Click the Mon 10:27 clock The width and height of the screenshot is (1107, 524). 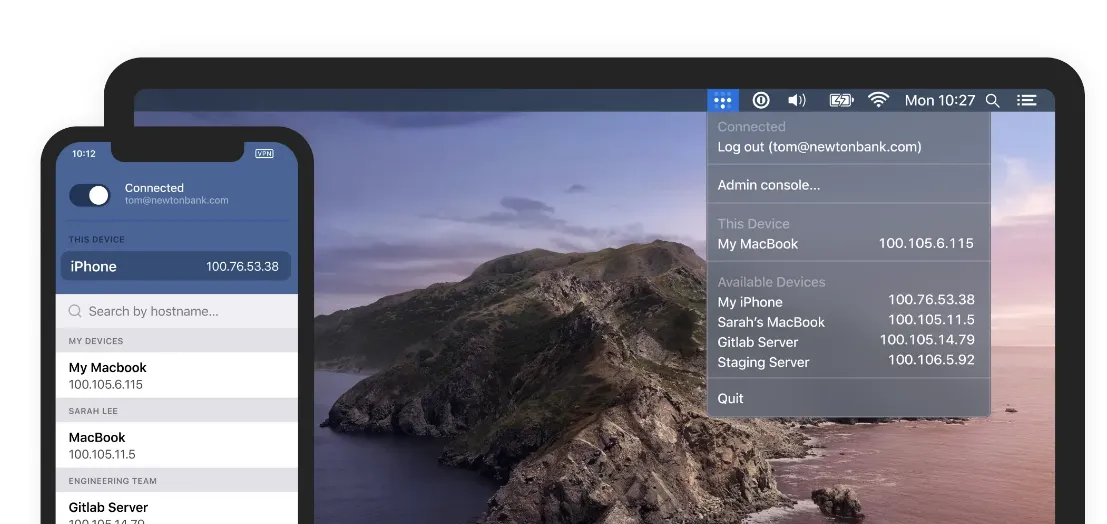coord(940,100)
